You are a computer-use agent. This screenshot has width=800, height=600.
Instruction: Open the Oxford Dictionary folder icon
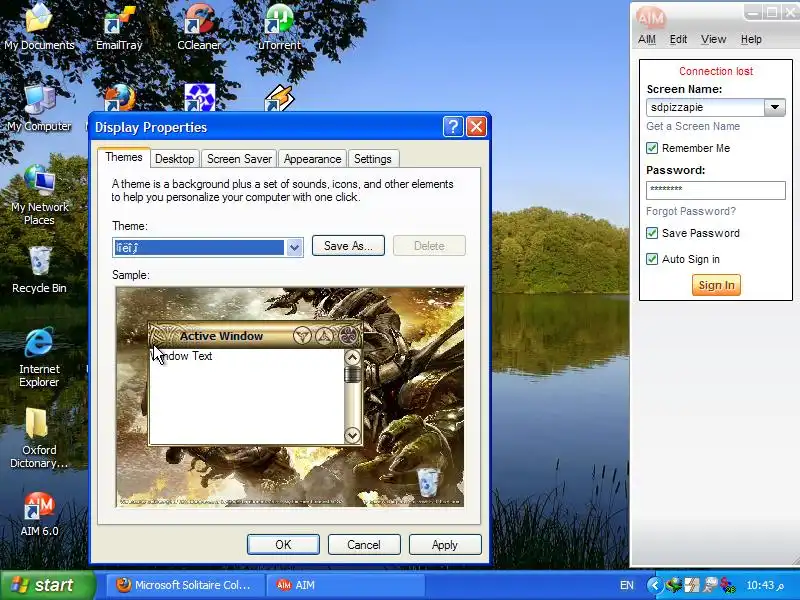pos(39,438)
